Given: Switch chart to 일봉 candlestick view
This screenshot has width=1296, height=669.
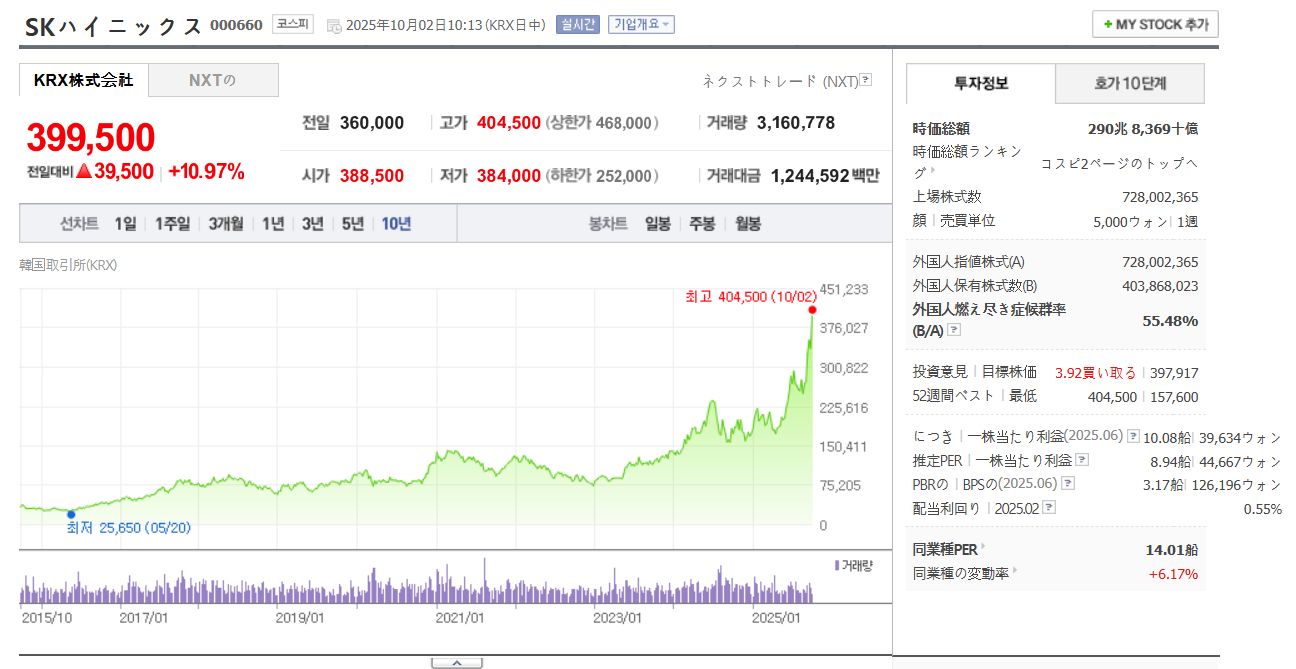Looking at the screenshot, I should (x=658, y=224).
